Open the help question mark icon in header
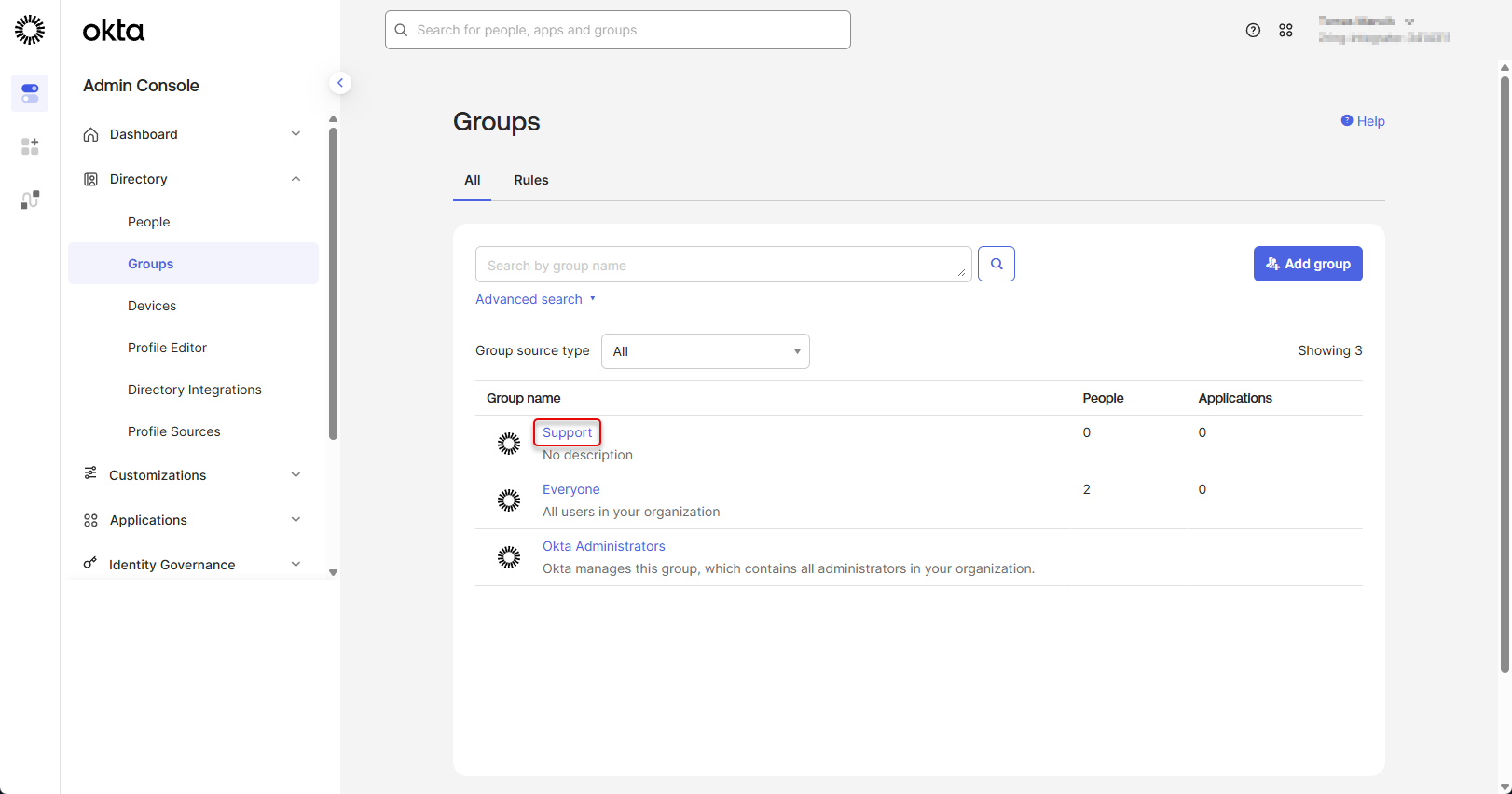 pos(1253,31)
